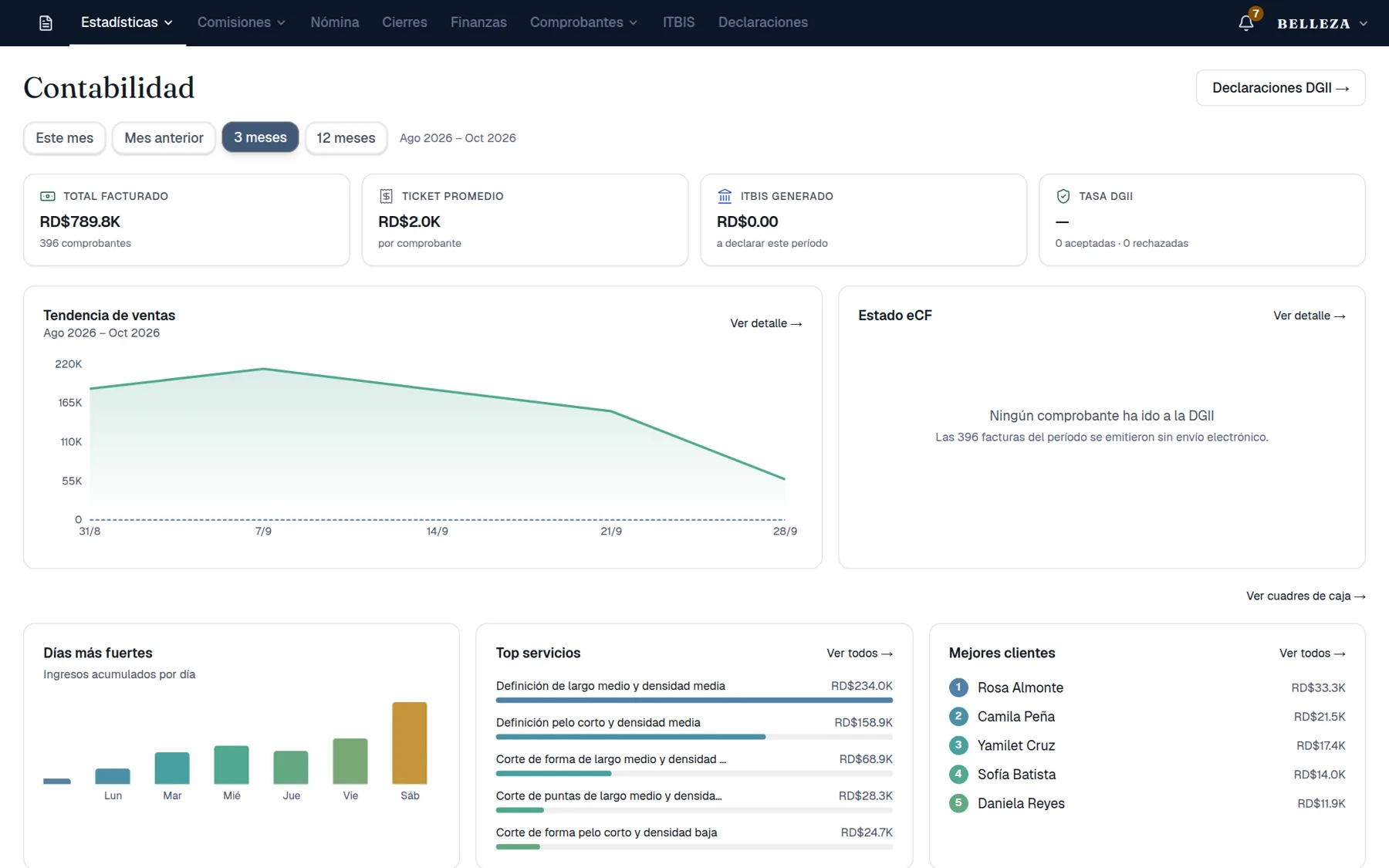
Task: Click client name Rosa Almonte
Action: point(1020,687)
